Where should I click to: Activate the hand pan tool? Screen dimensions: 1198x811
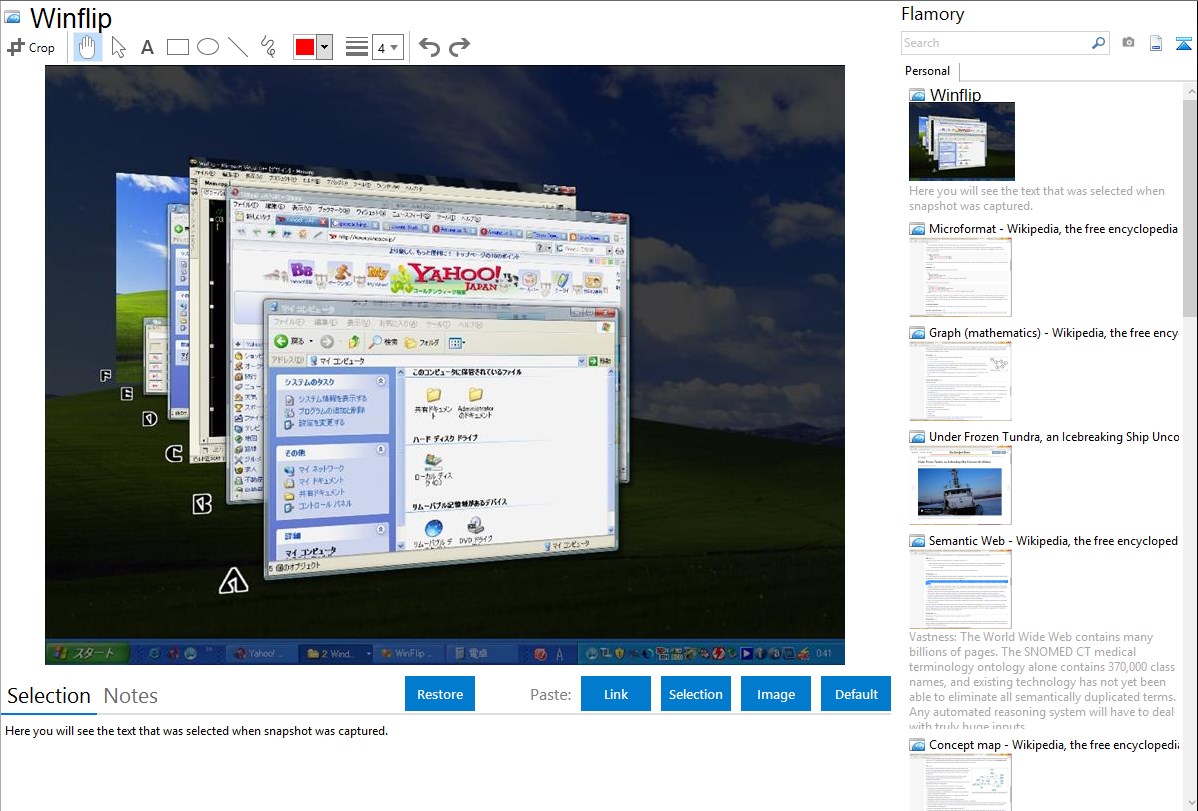click(88, 47)
